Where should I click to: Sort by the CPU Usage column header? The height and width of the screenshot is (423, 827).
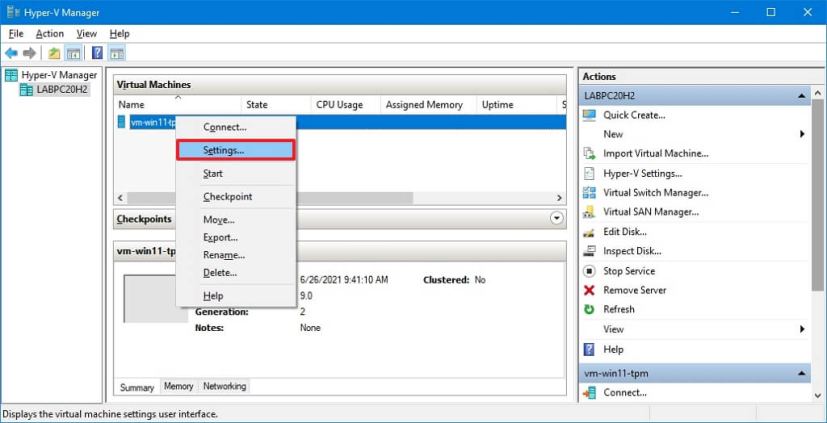pos(339,105)
